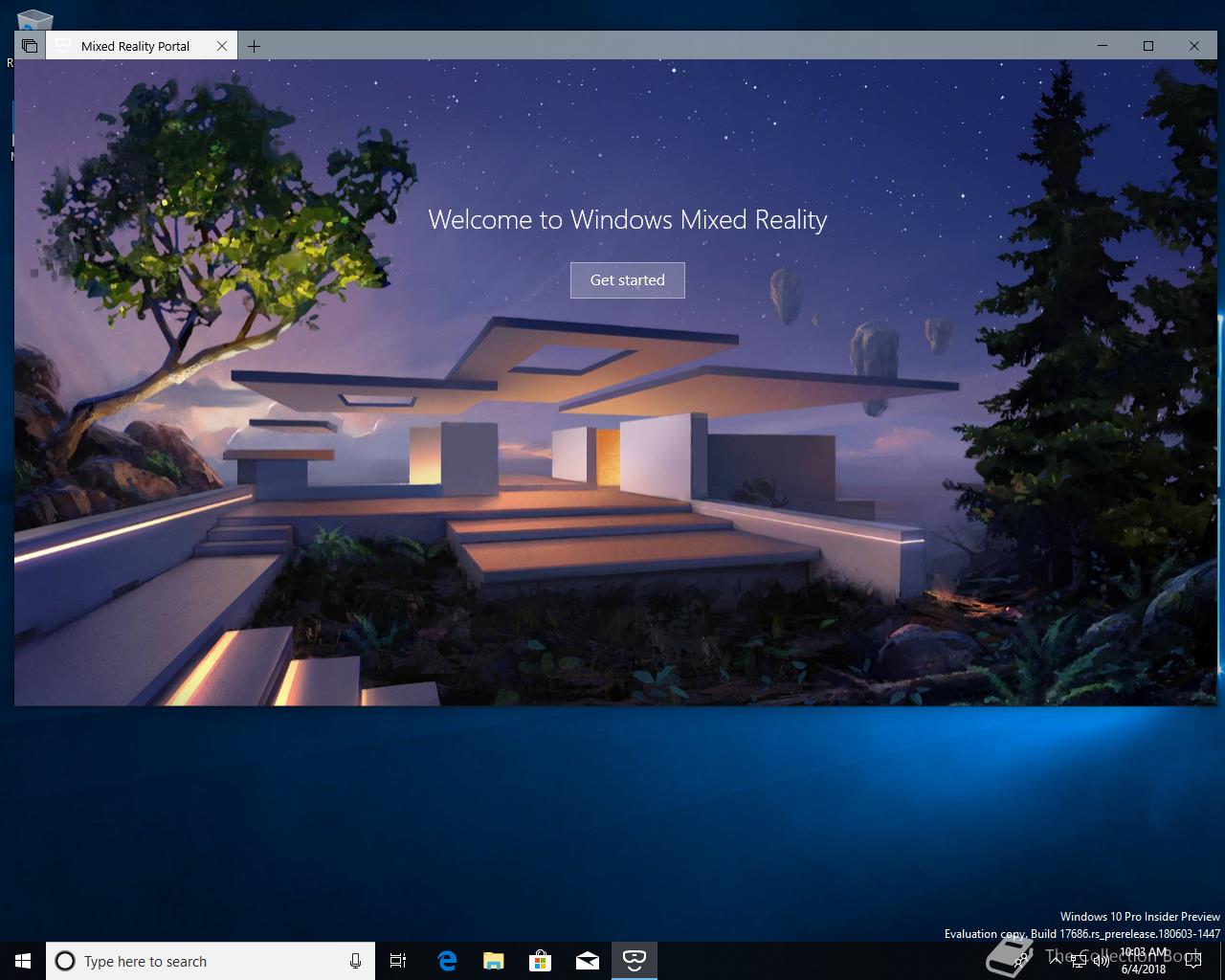Select Mixed Reality Portal taskbar icon

tap(635, 961)
